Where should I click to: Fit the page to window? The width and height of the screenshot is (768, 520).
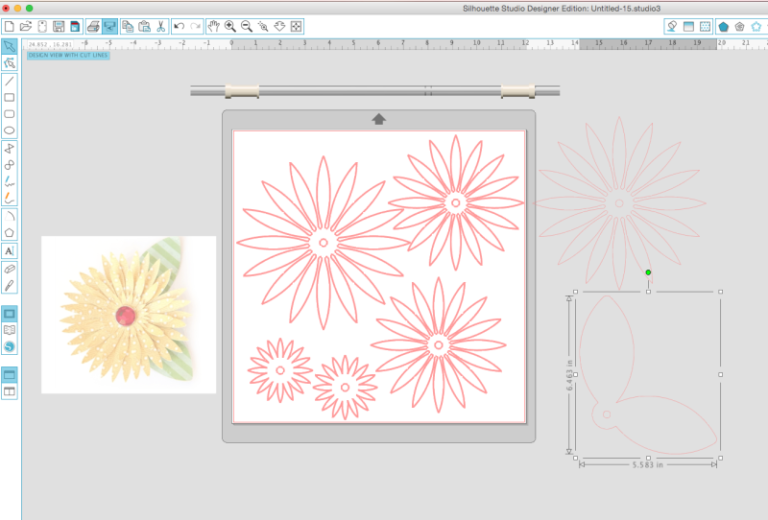click(297, 25)
